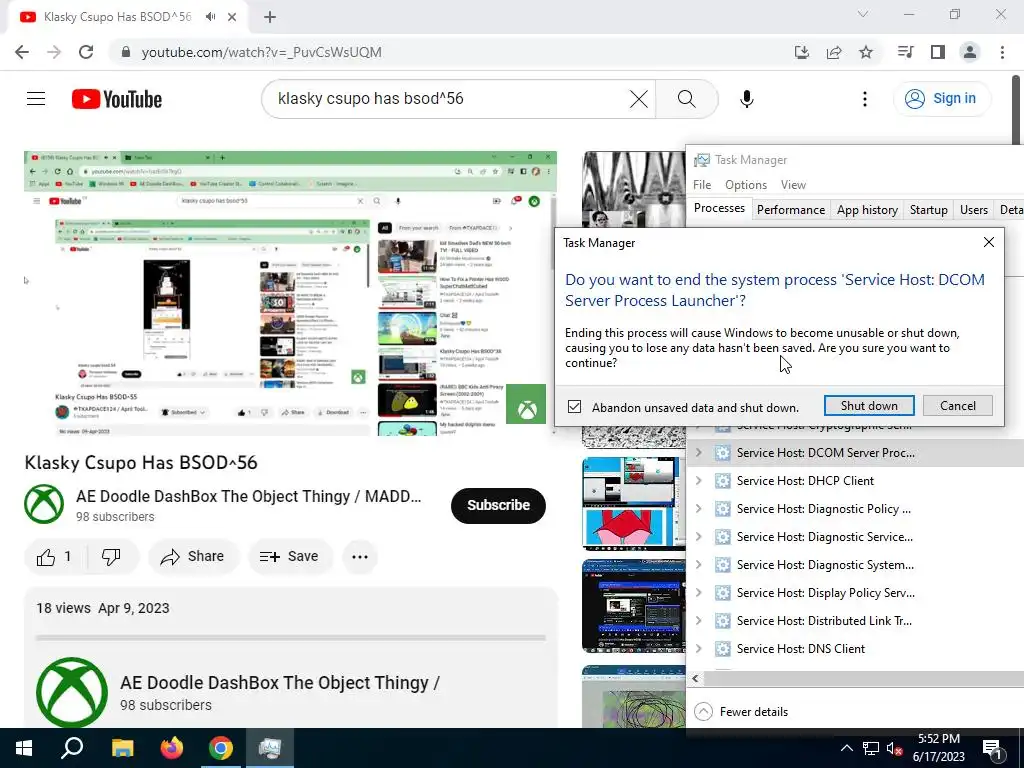This screenshot has height=768, width=1024.
Task: Open Task Manager File menu
Action: (702, 185)
